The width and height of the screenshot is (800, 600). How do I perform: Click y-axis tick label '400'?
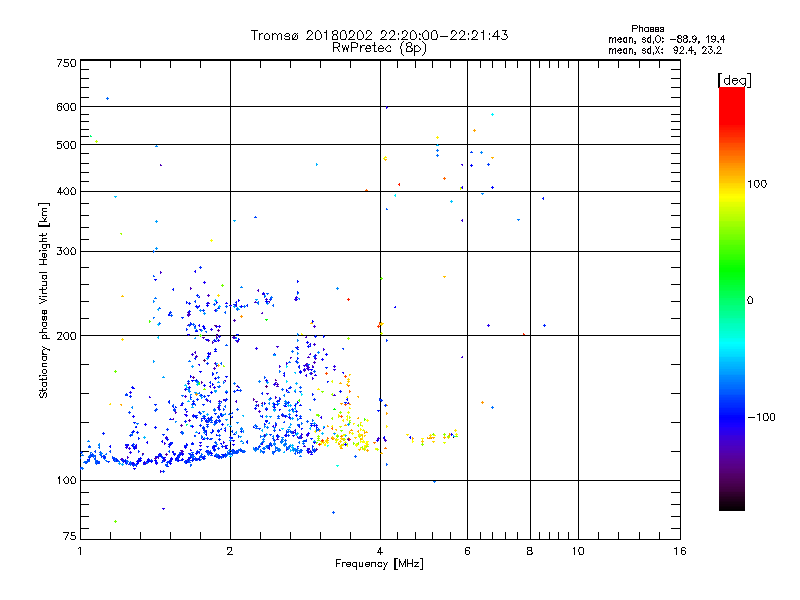pyautogui.click(x=67, y=191)
